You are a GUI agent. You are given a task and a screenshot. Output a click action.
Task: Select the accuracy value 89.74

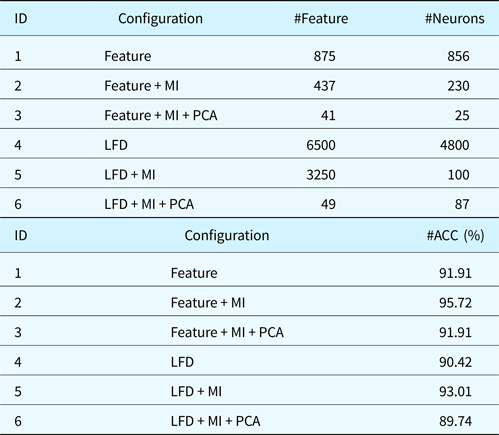click(x=455, y=421)
